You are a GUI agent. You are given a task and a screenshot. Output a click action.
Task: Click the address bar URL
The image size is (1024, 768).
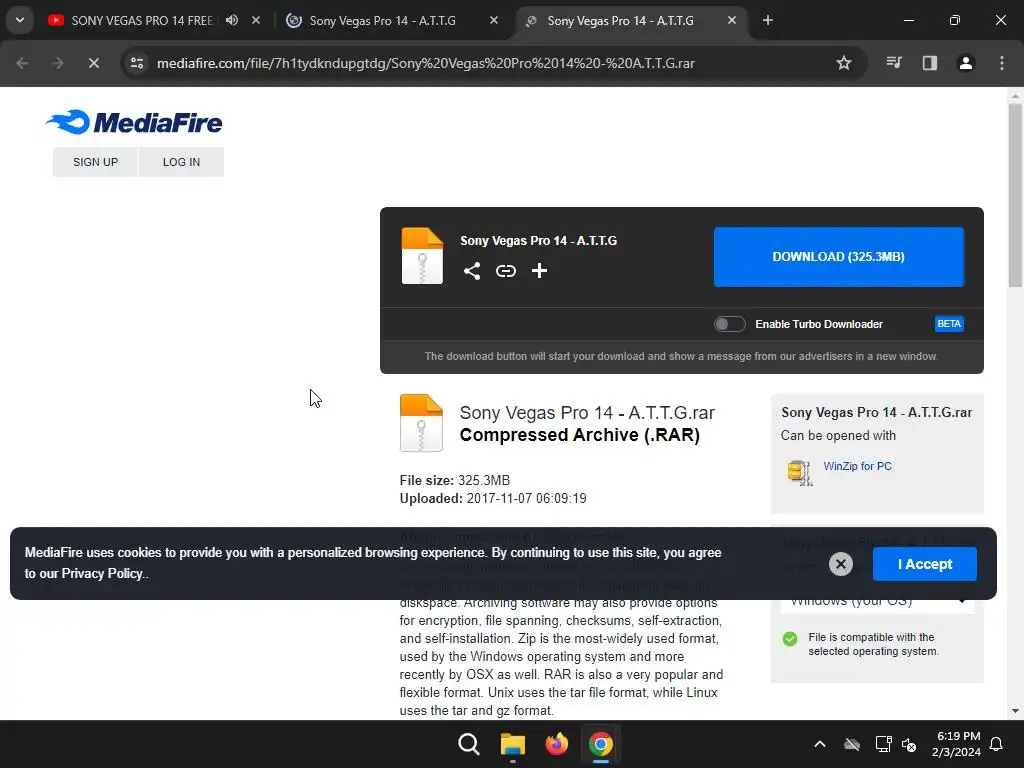click(426, 63)
